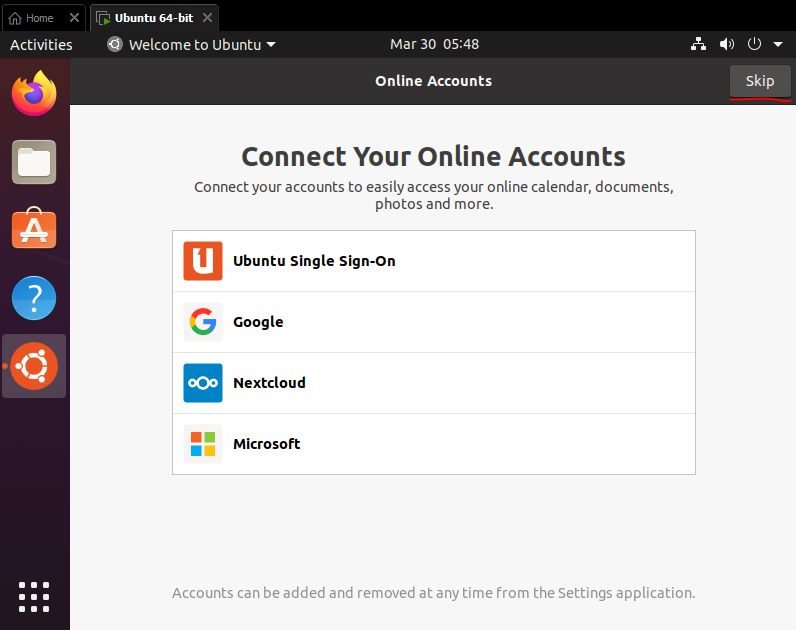Click the power icon in top bar
Viewport: 796px width, 630px height.
[x=754, y=44]
